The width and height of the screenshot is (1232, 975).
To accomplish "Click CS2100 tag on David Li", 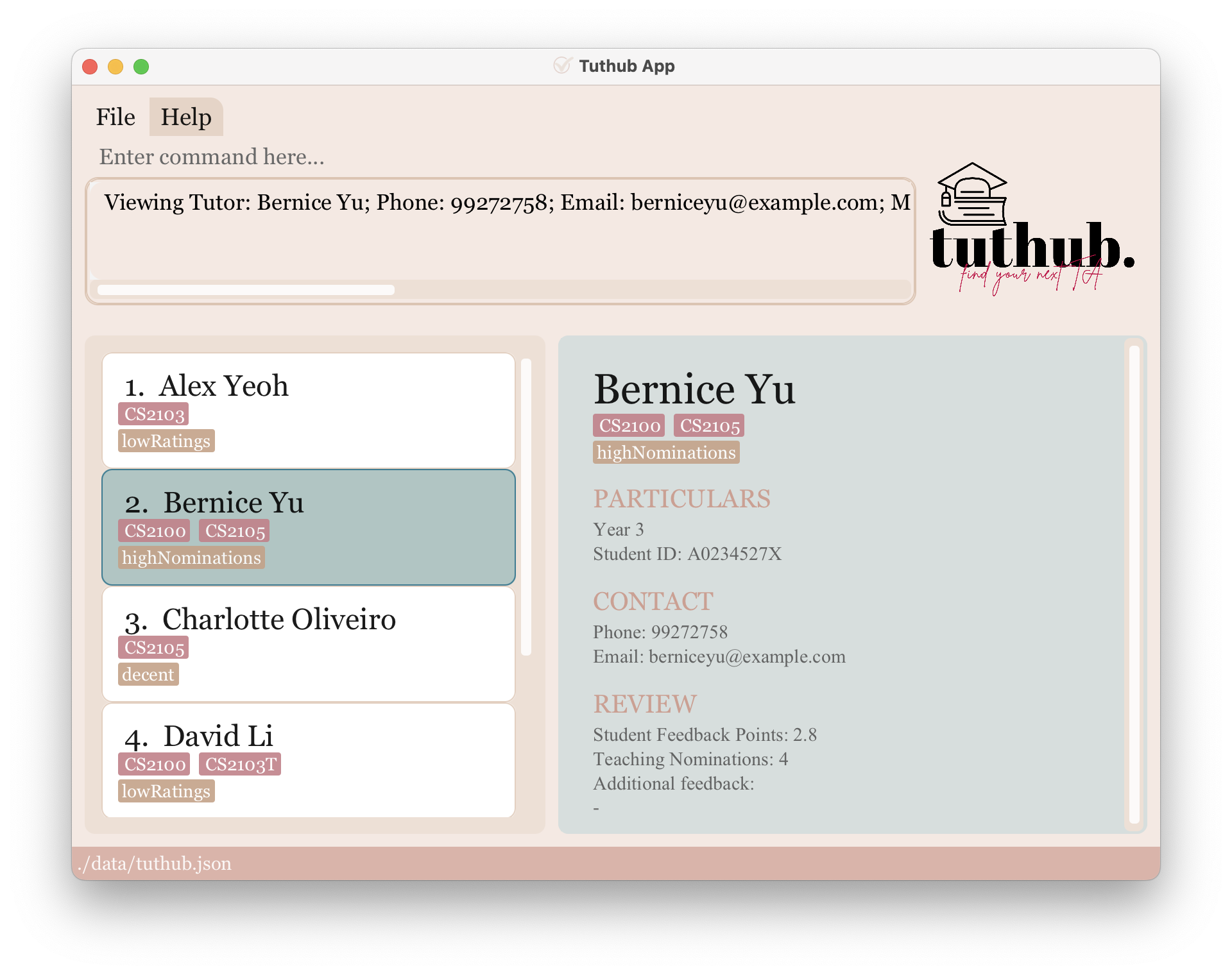I will point(155,765).
